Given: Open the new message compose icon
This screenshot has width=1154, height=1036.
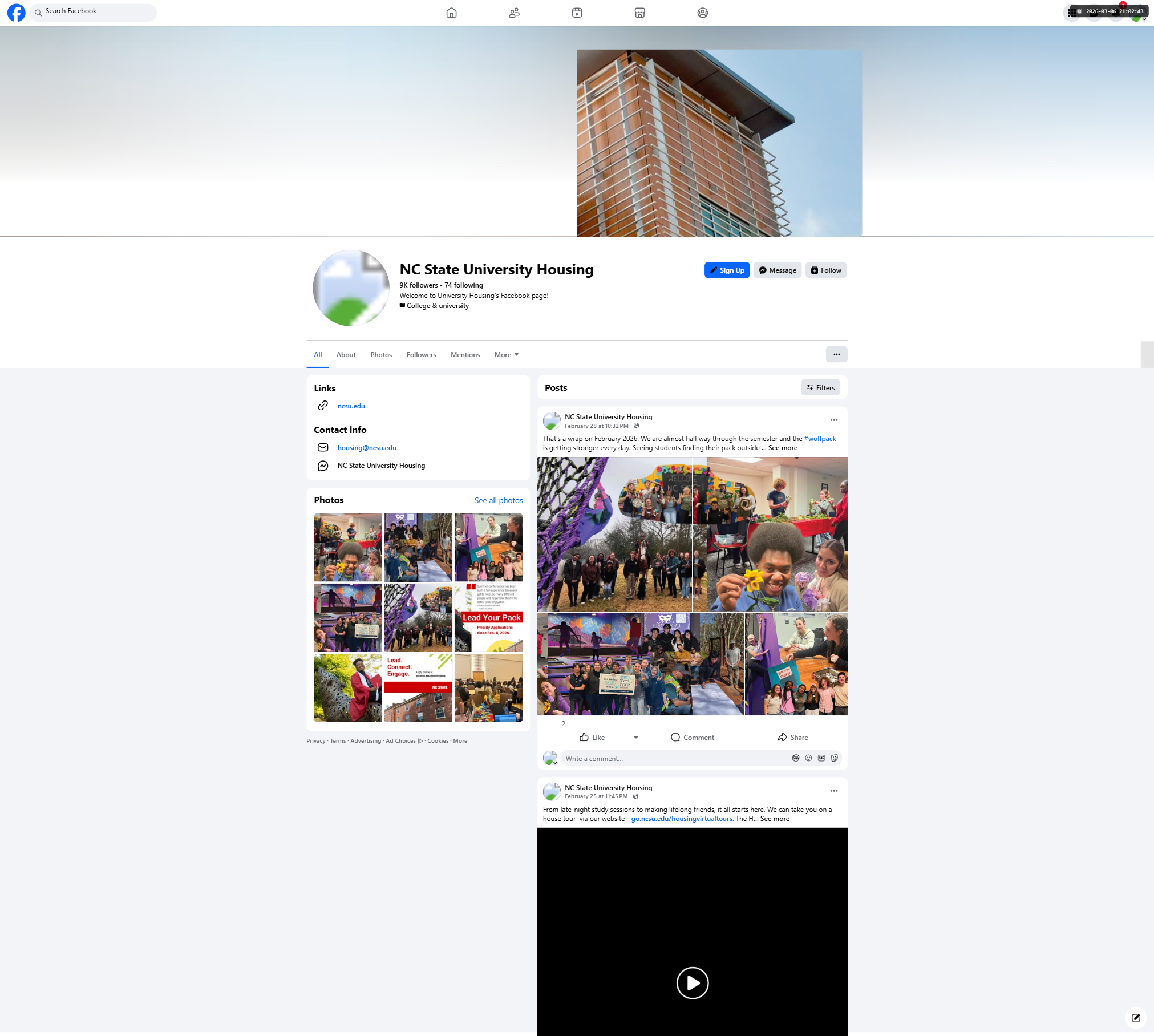Looking at the screenshot, I should click(x=1136, y=1018).
